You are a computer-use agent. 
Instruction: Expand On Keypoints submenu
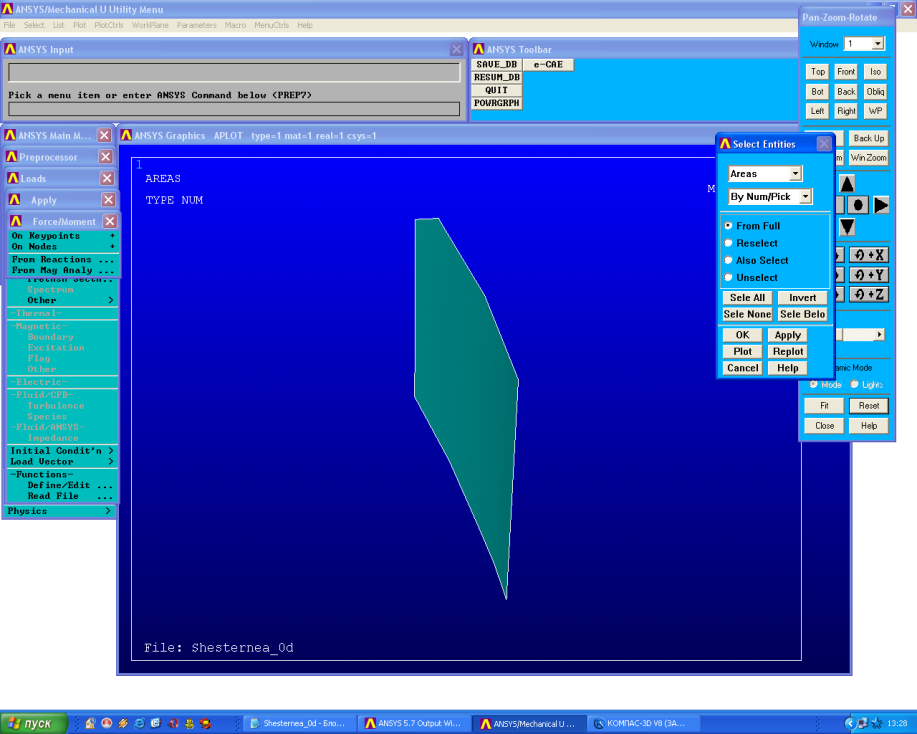(x=63, y=236)
